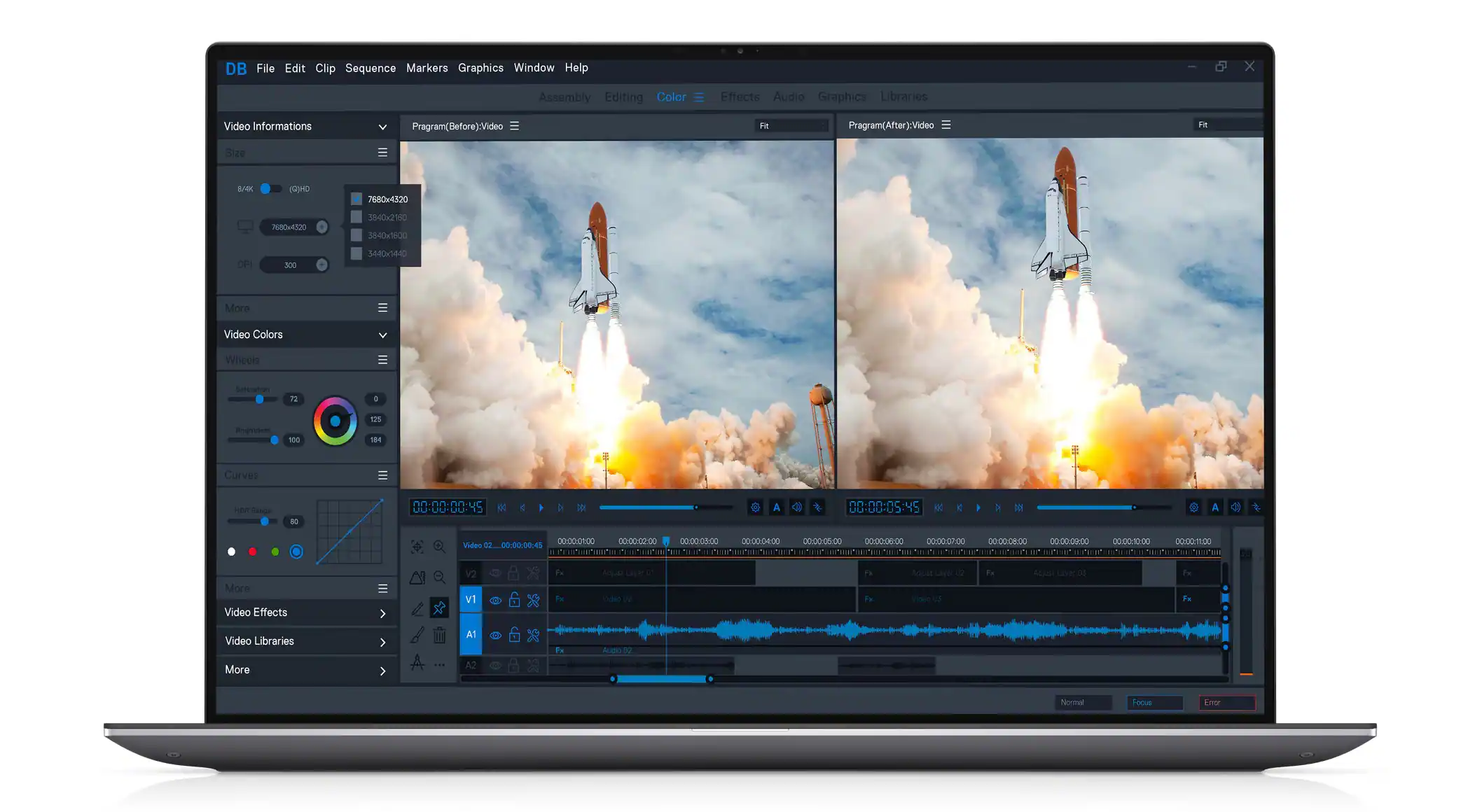This screenshot has width=1468, height=812.
Task: Click the trash delete tool icon
Action: coord(439,635)
